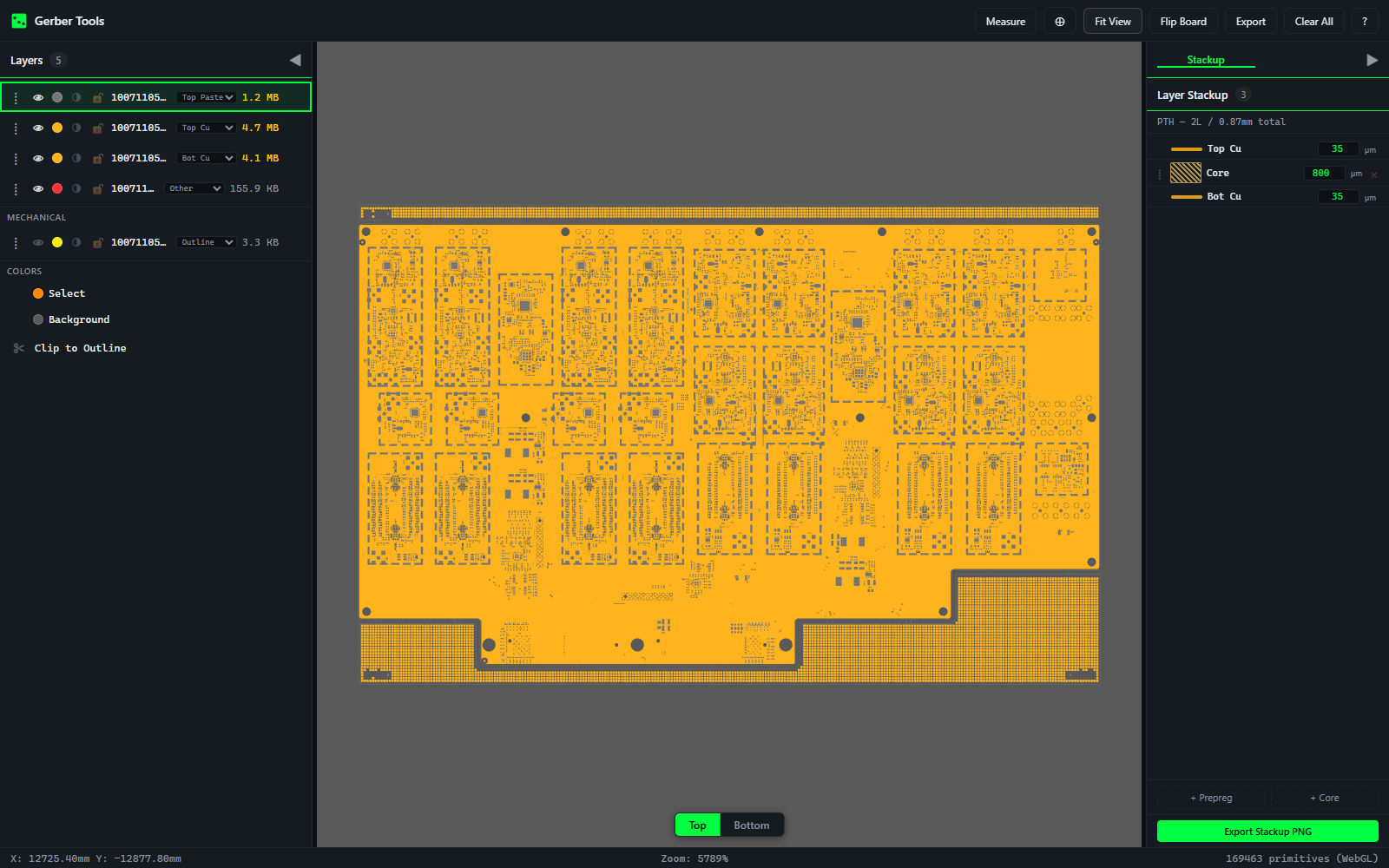
Task: Click the PCB board preview canvas
Action: click(729, 444)
